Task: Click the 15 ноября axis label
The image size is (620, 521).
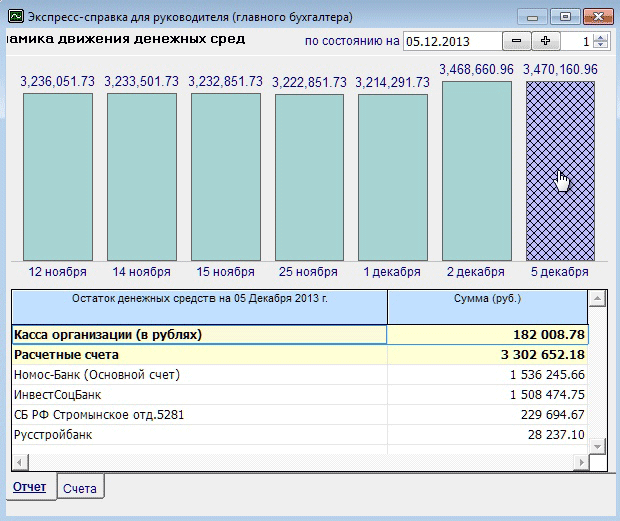Action: [225, 272]
